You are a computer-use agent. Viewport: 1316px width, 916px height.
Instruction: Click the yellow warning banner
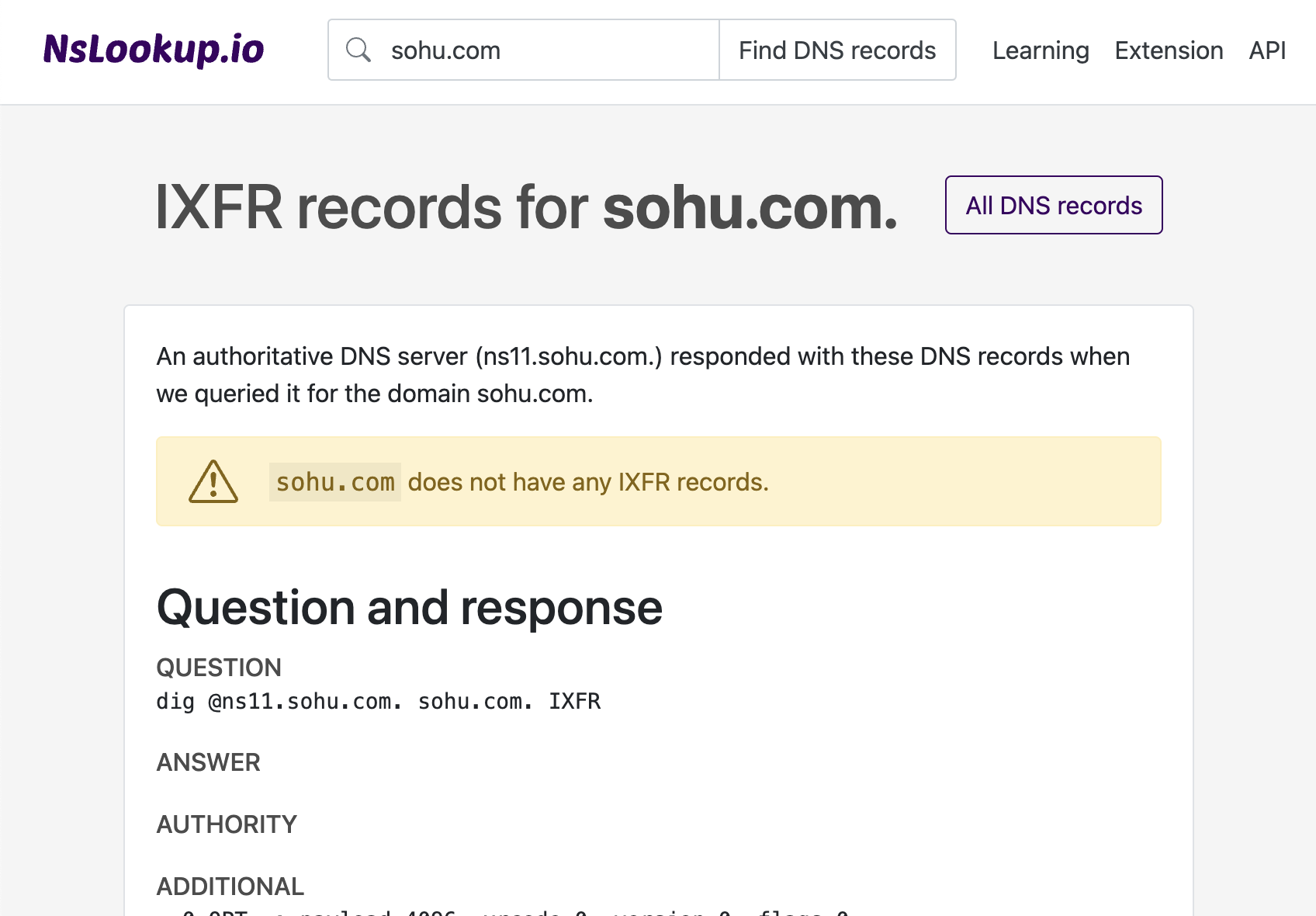point(659,481)
